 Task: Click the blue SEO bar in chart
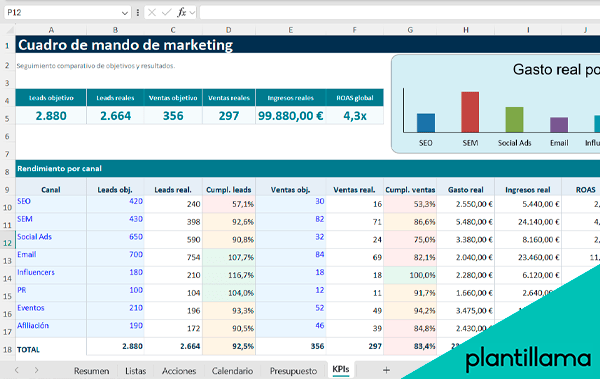tap(426, 123)
